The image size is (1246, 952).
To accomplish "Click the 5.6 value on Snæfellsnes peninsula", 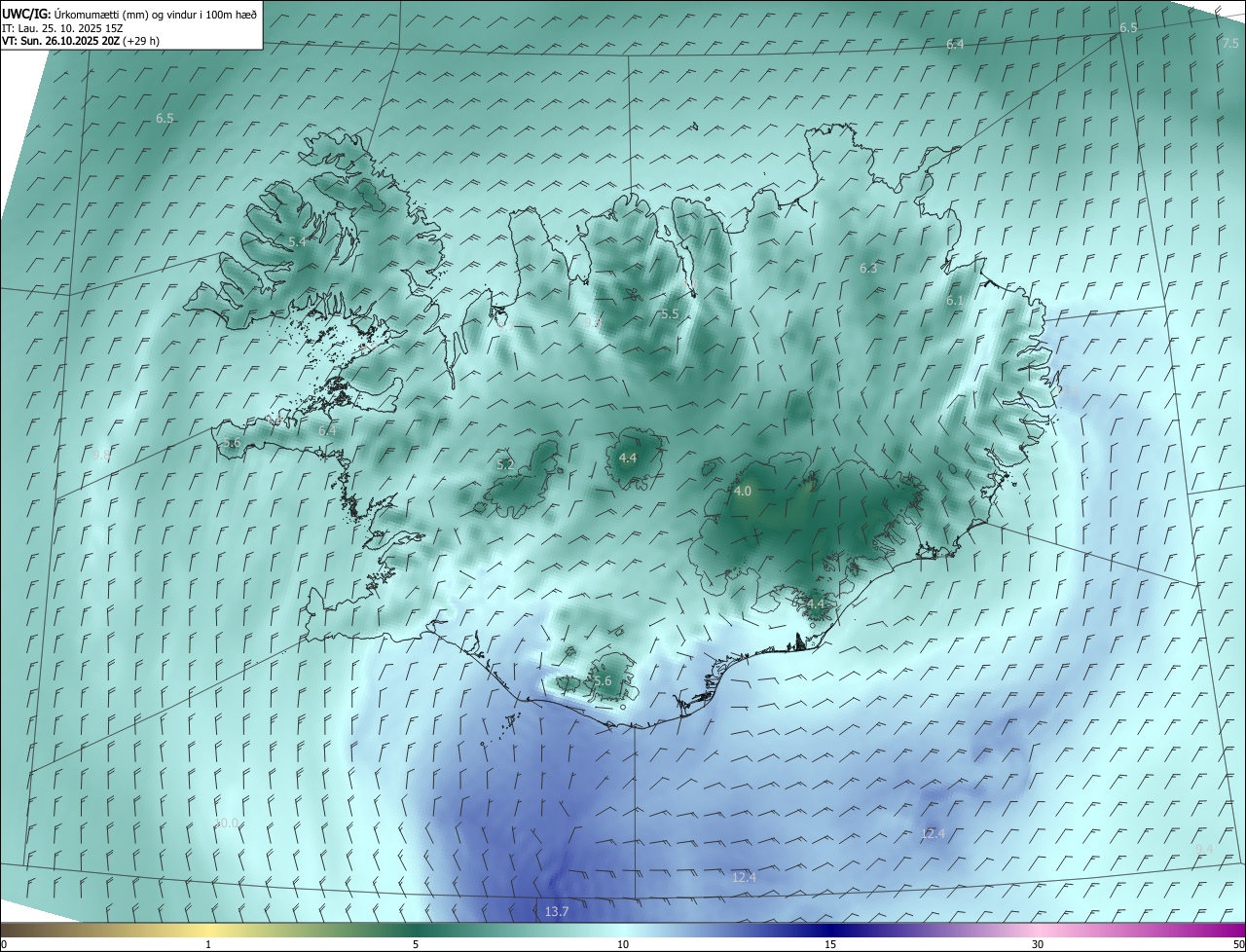I will (232, 443).
